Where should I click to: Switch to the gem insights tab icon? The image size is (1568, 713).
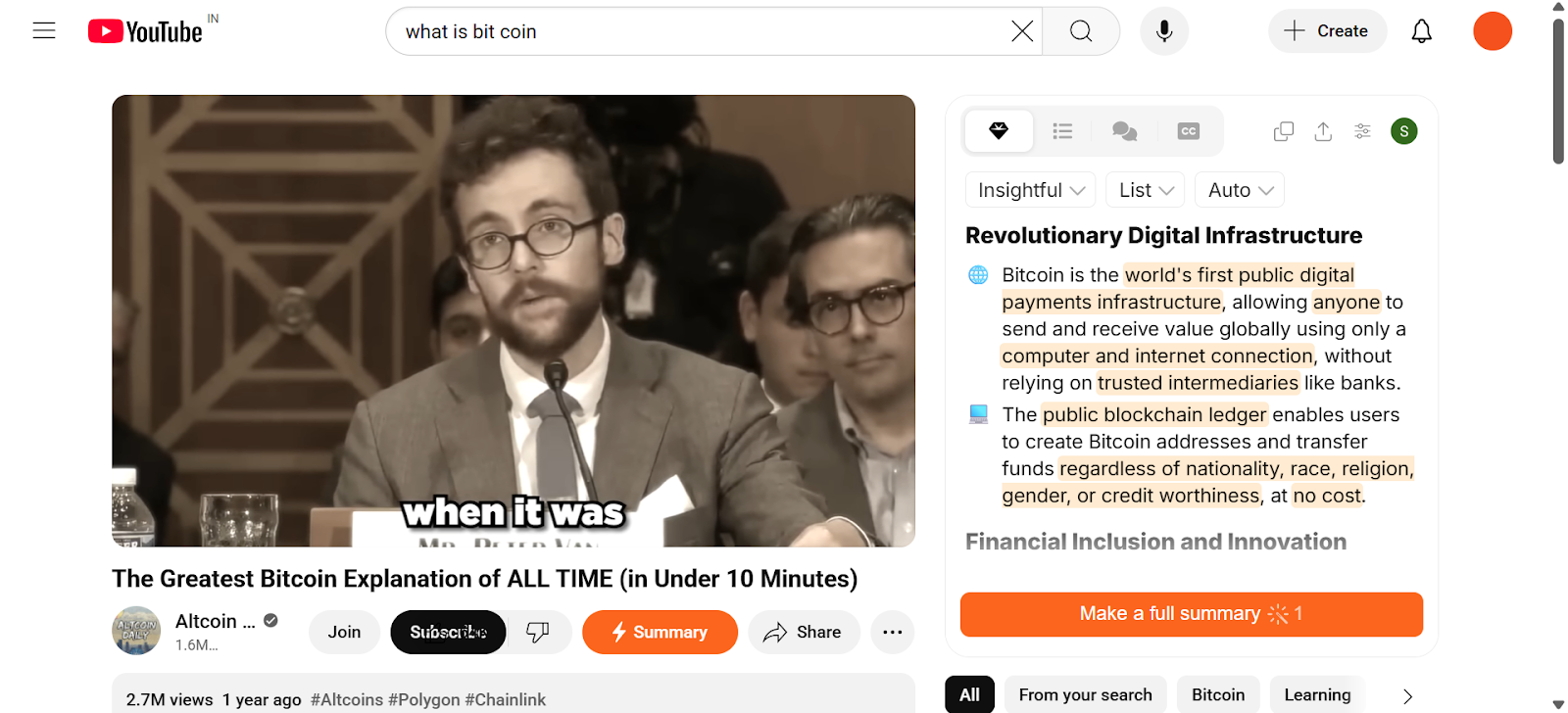999,131
